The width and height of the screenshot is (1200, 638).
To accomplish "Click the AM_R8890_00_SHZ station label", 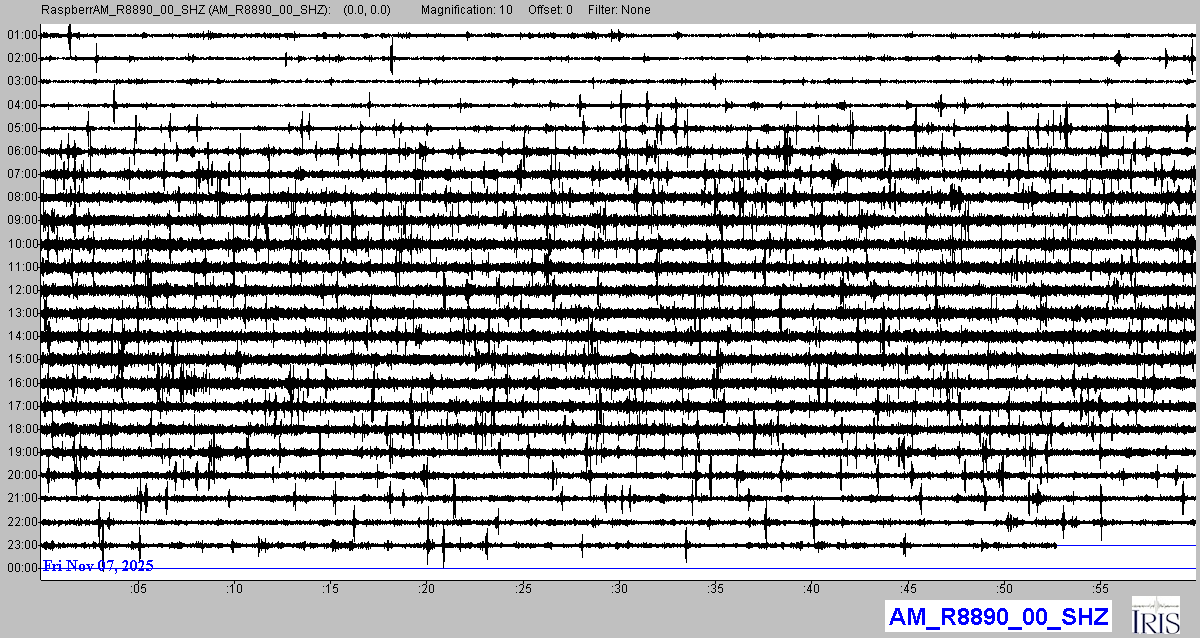I will 998,616.
